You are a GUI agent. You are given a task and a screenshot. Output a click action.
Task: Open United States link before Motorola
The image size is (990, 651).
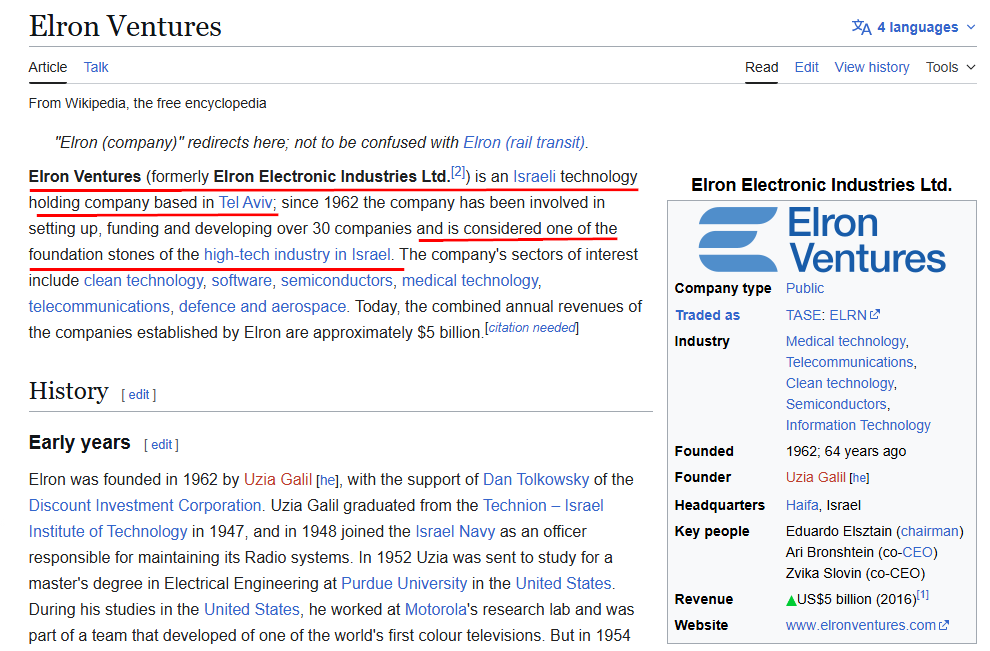click(251, 609)
